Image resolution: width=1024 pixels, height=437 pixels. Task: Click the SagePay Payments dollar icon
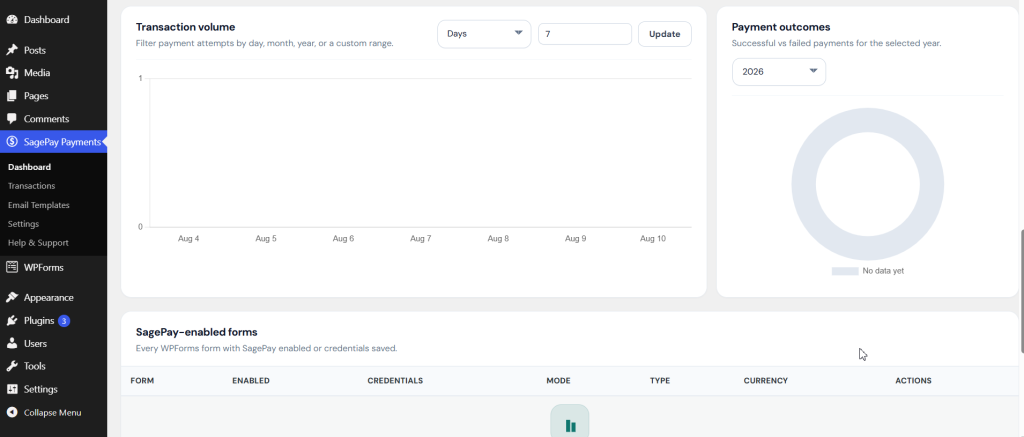click(x=12, y=142)
